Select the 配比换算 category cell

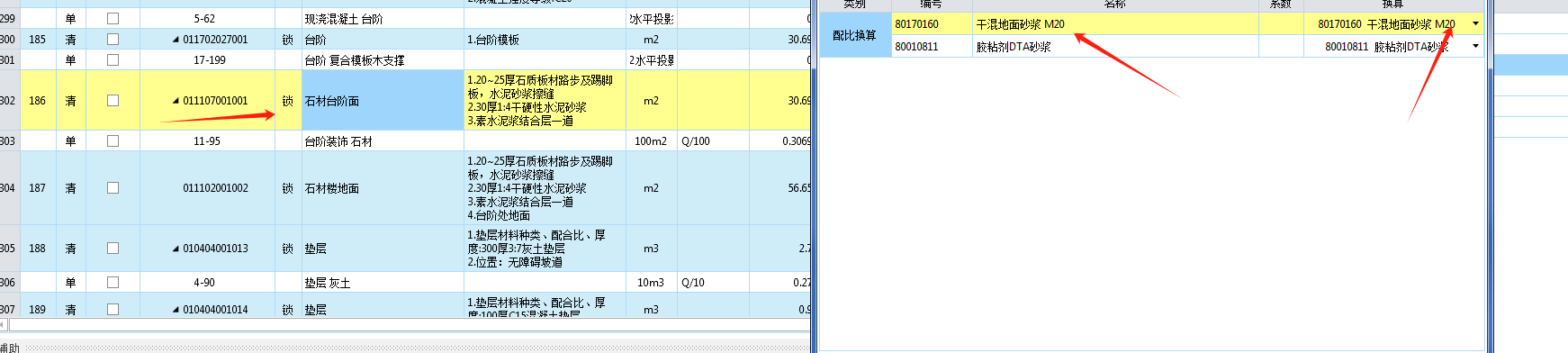[x=854, y=35]
